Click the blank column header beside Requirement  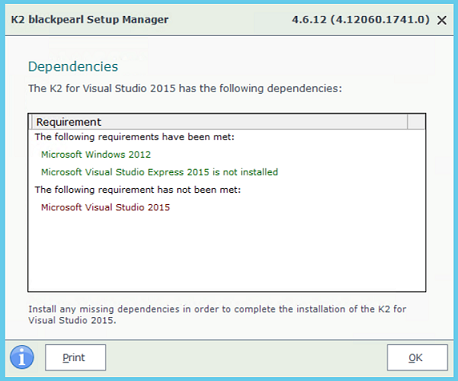[x=416, y=122]
